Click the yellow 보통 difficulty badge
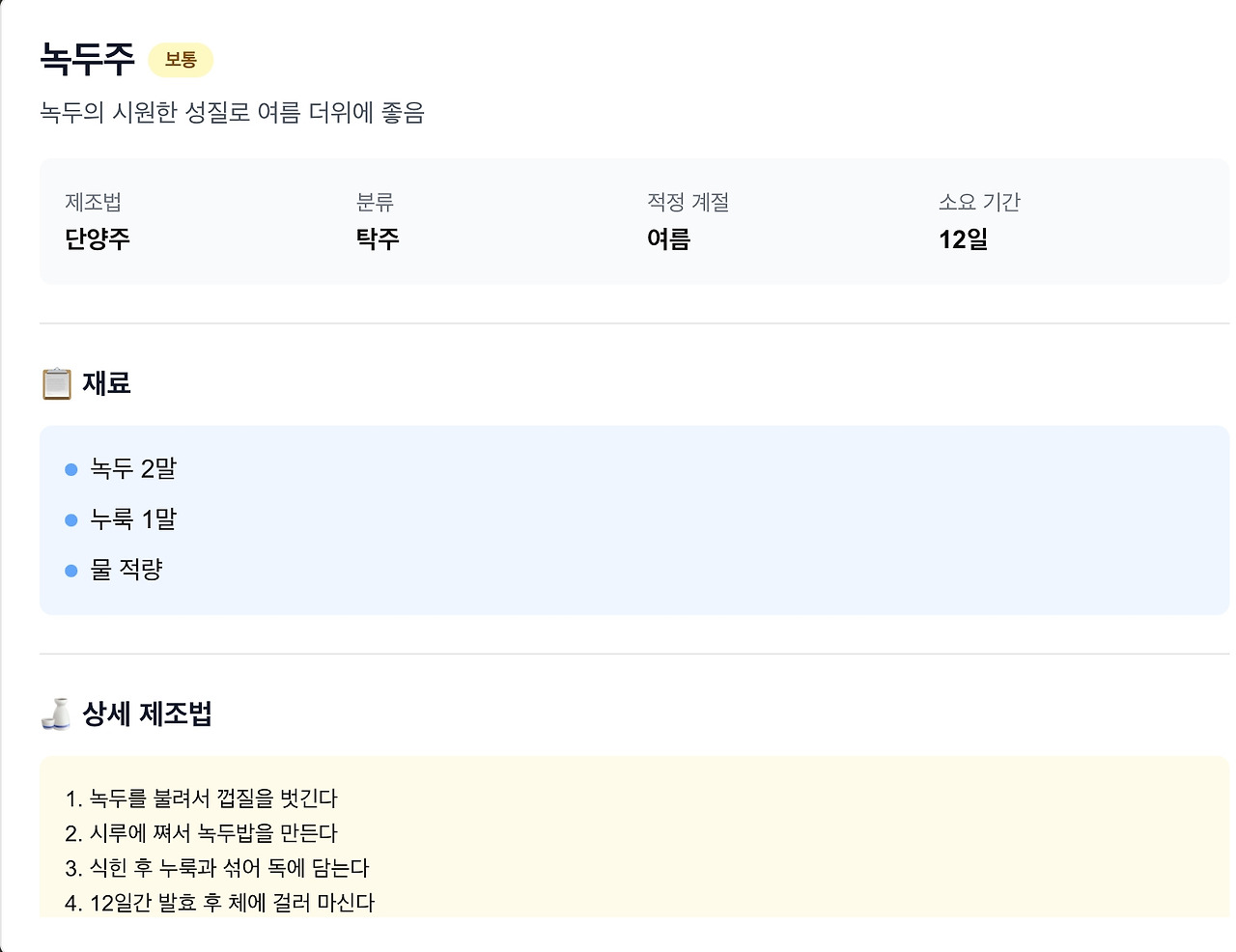Screen dimensions: 1236x952 pyautogui.click(x=181, y=60)
